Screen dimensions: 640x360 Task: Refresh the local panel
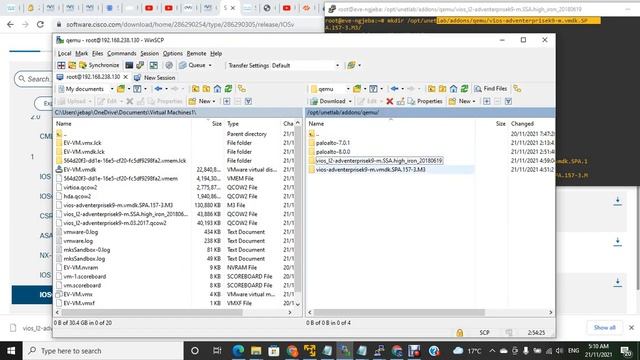229,89
